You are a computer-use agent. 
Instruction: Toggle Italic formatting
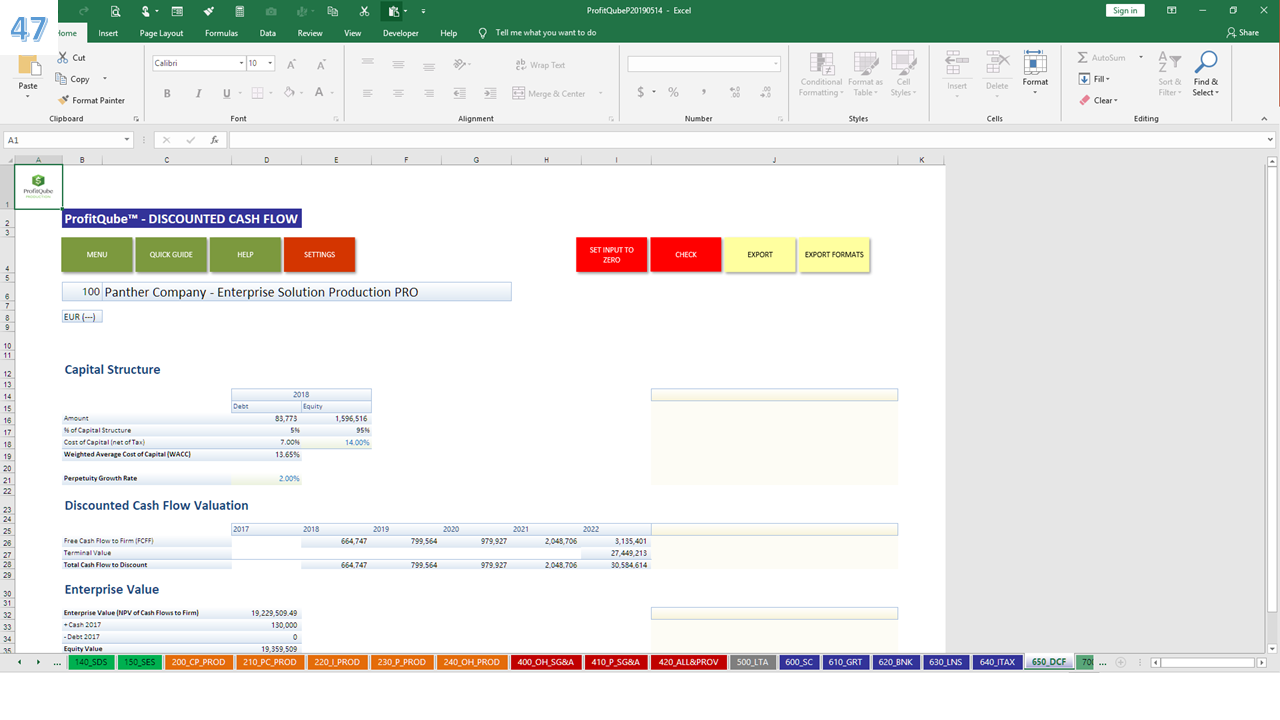pos(197,93)
